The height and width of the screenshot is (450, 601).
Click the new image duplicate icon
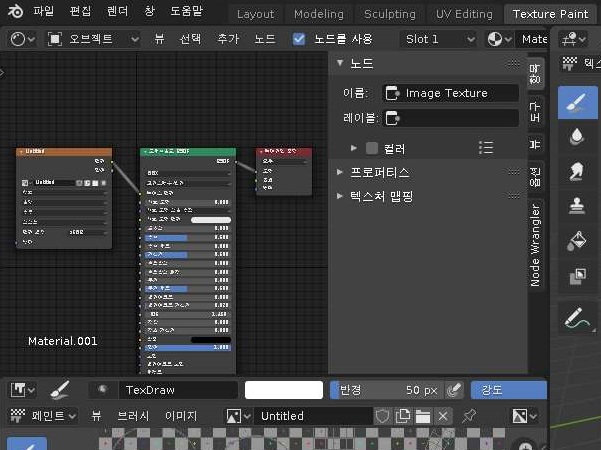(402, 416)
